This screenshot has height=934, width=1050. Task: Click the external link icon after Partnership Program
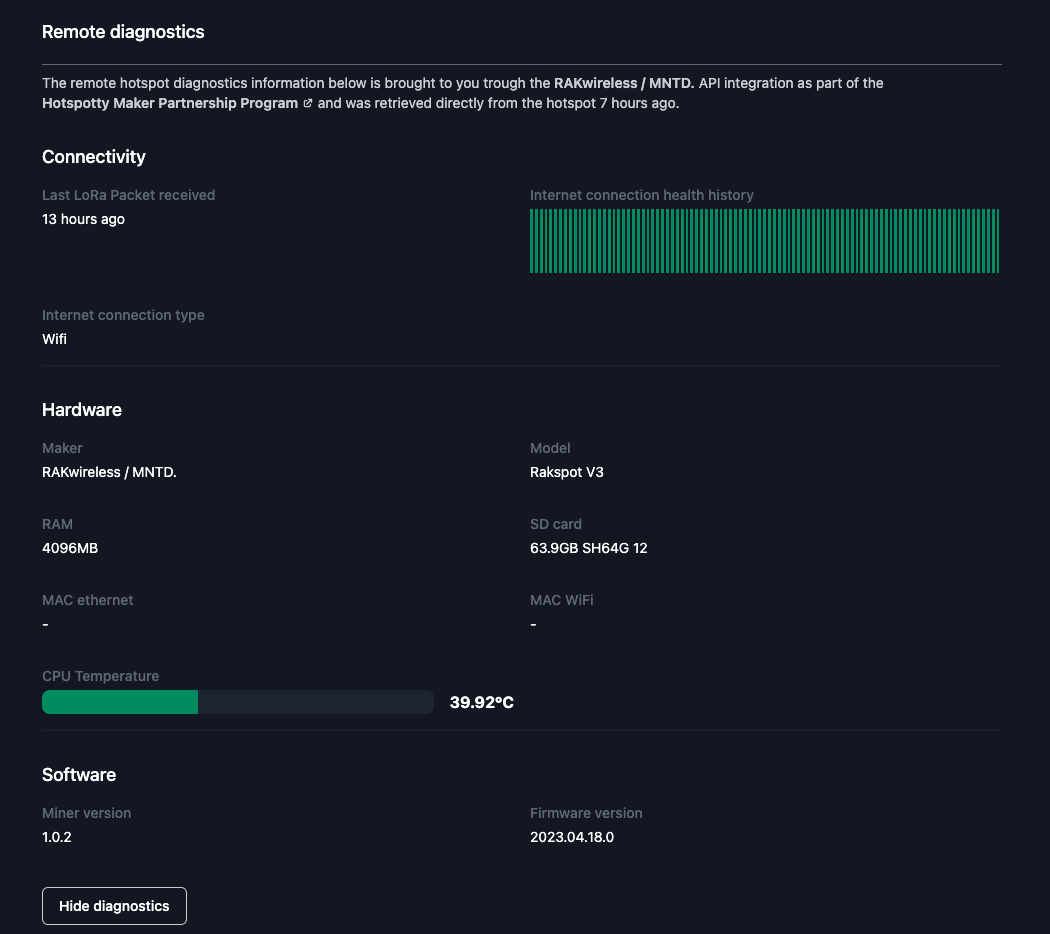(x=307, y=103)
